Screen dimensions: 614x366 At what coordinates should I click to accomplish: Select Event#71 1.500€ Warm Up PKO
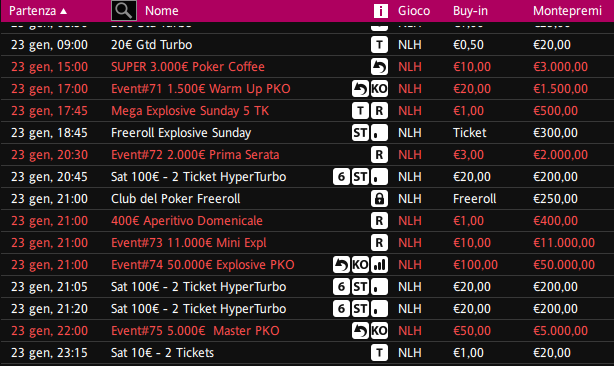click(x=200, y=89)
